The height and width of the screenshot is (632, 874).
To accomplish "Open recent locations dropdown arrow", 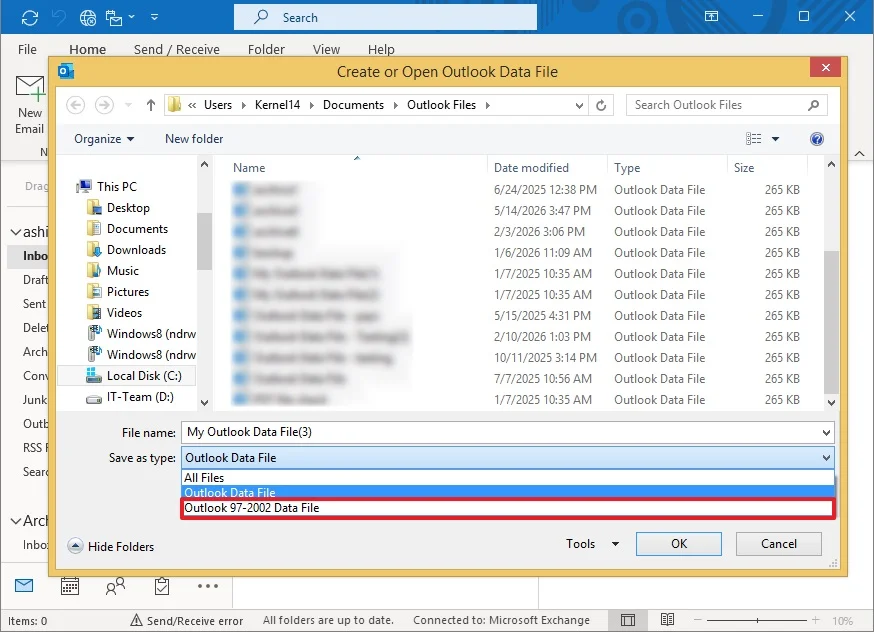I will click(128, 105).
